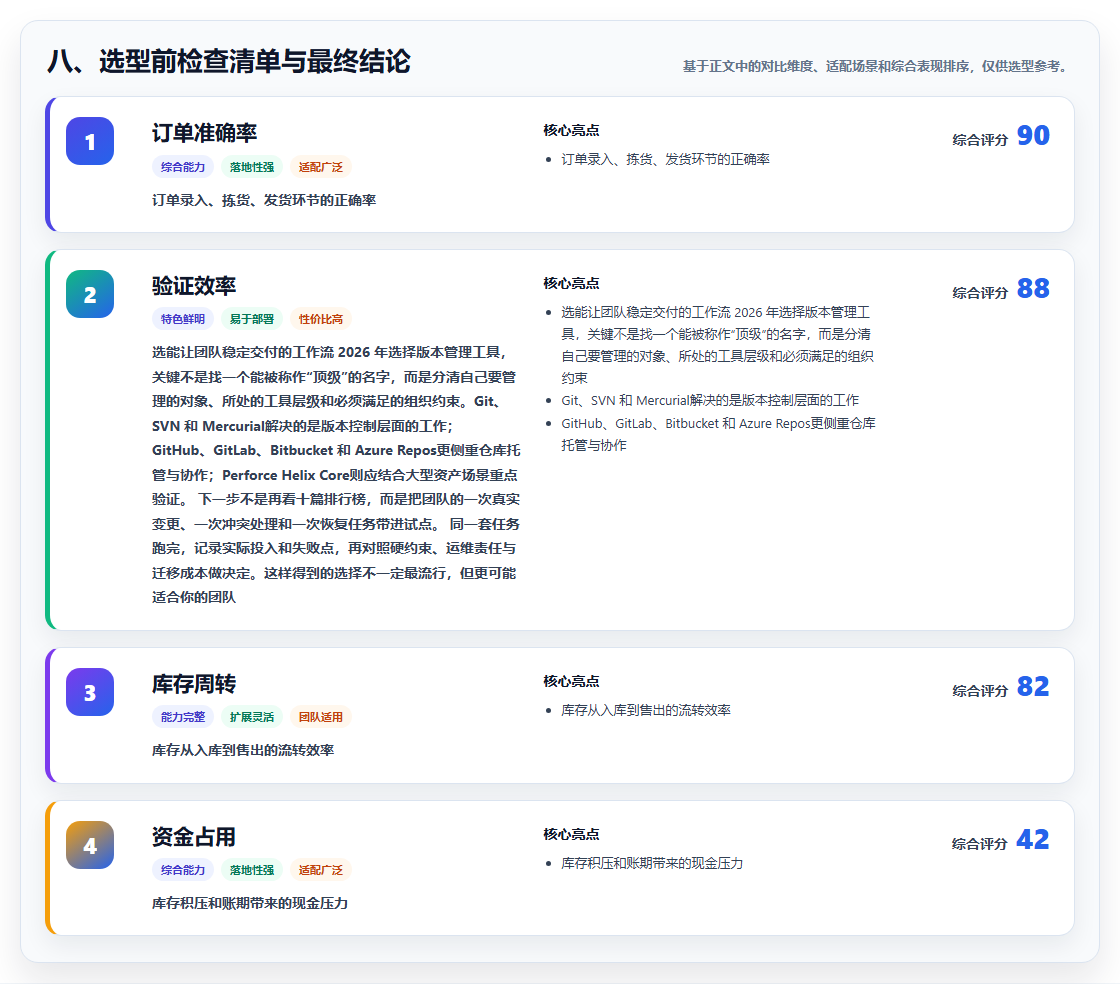Viewport: 1120px width, 984px height.
Task: Click bullet GitHub、GitLab、Bitbucket 和 Azure Repos
Action: point(718,434)
